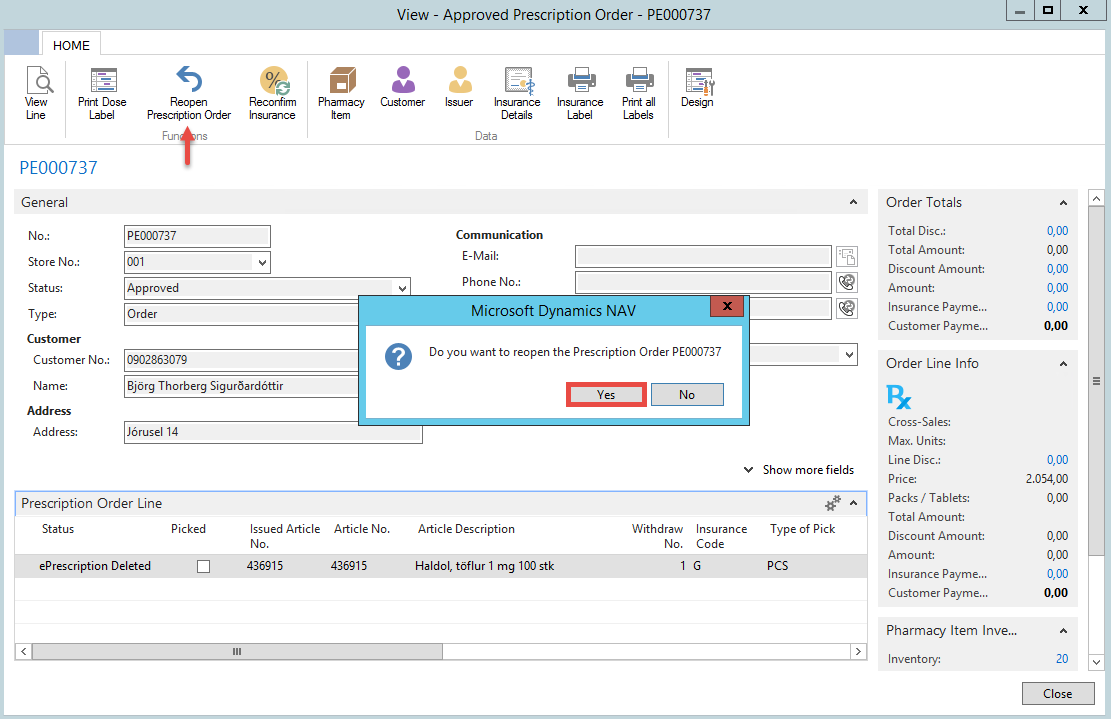Click the Customer No. input field

pyautogui.click(x=240, y=359)
